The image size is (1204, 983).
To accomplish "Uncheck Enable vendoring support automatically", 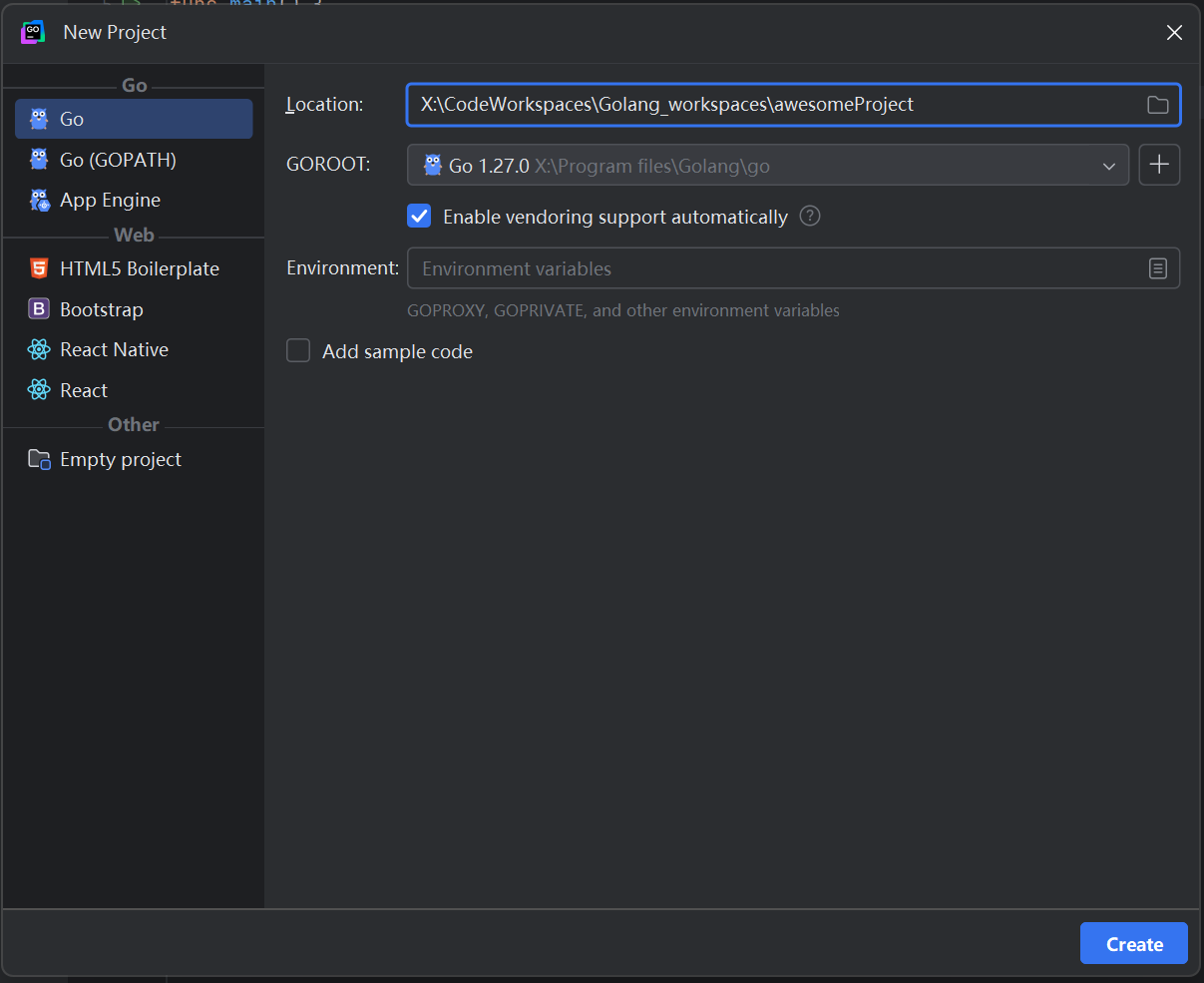I will pyautogui.click(x=419, y=217).
